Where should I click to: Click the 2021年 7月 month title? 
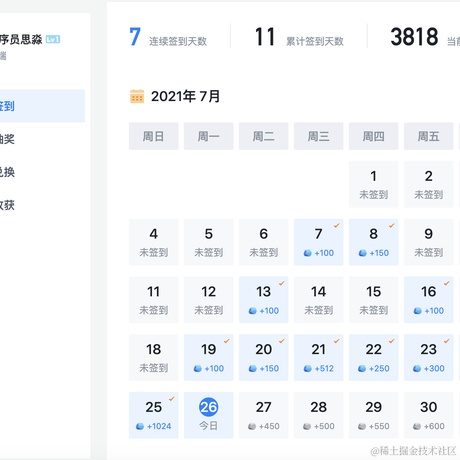click(x=185, y=96)
